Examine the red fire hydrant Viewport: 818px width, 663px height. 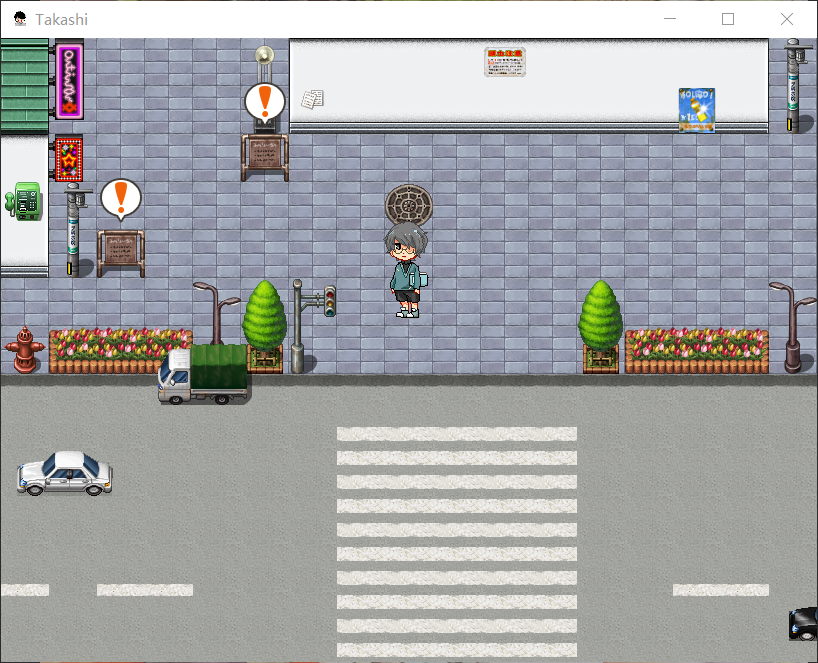tap(24, 350)
